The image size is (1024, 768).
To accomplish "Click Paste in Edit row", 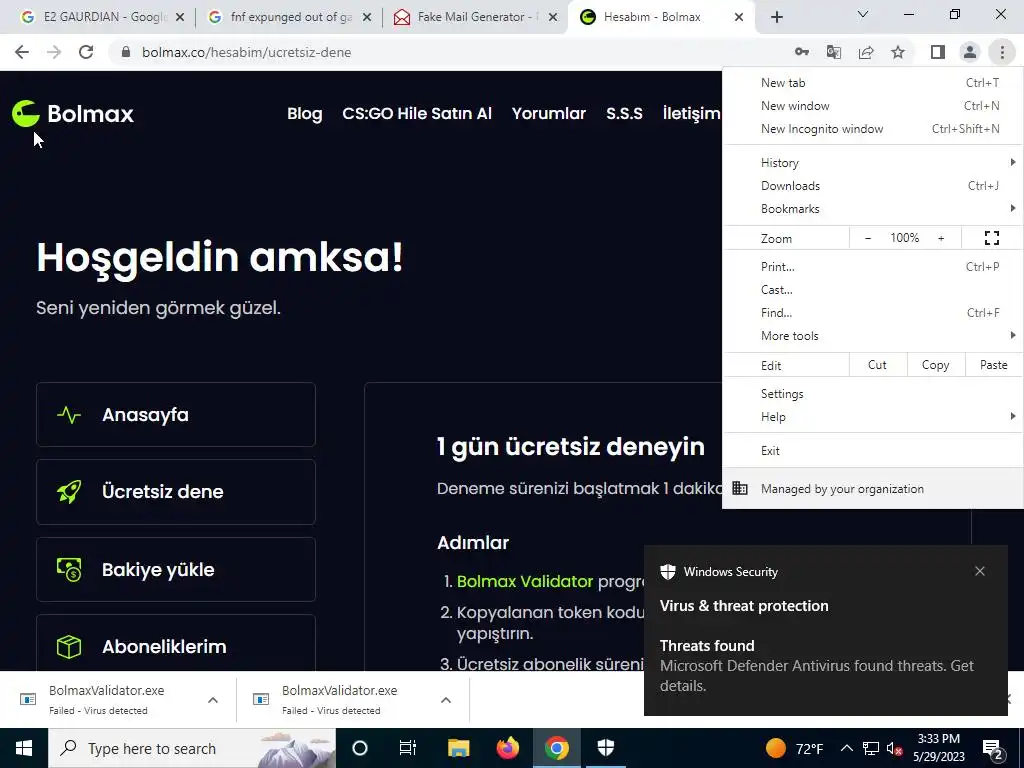I will click(x=994, y=365).
